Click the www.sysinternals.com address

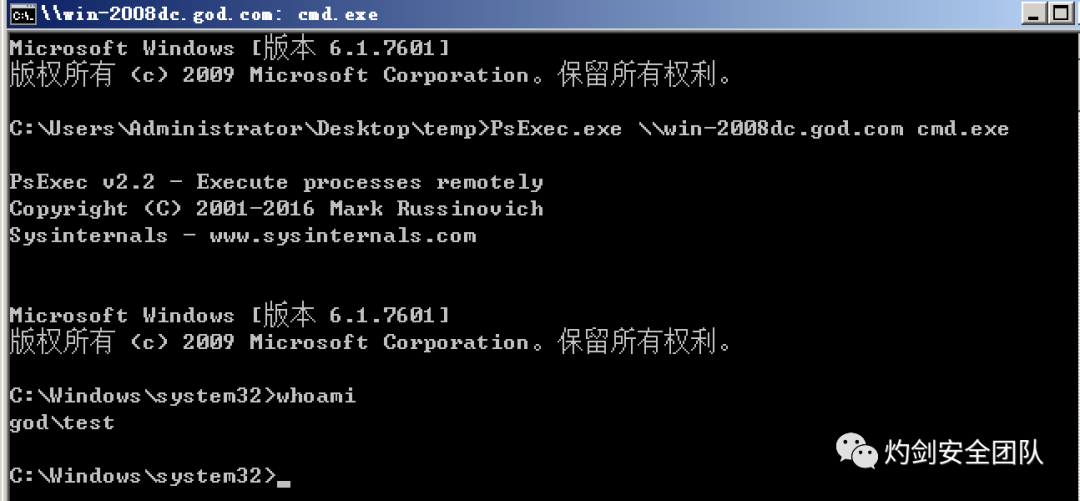342,236
